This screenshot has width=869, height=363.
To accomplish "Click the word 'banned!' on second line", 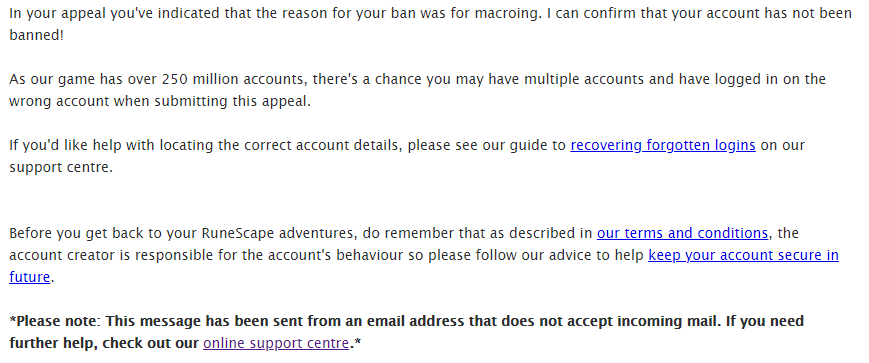I will point(37,35).
